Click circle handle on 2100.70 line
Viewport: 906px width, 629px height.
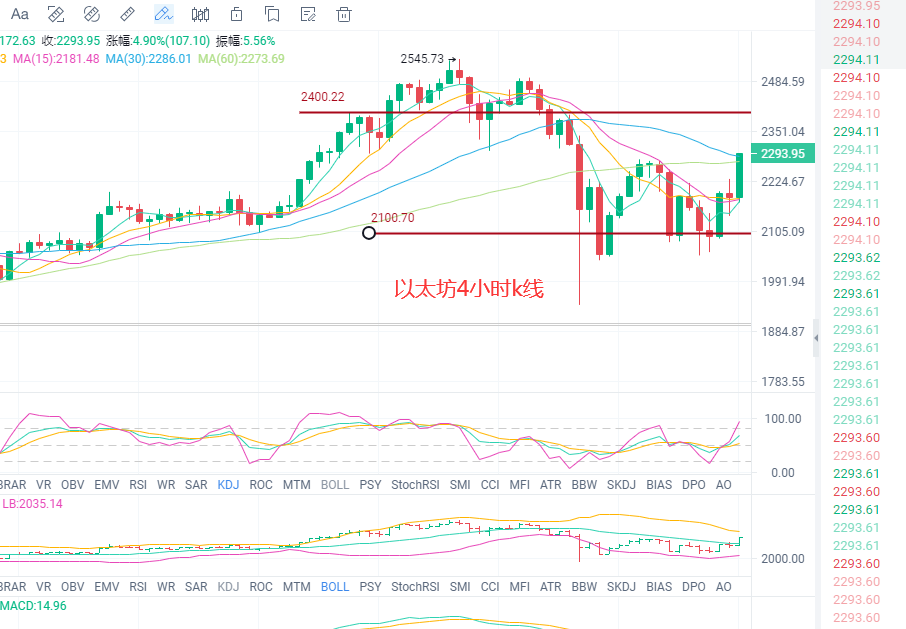(x=369, y=233)
